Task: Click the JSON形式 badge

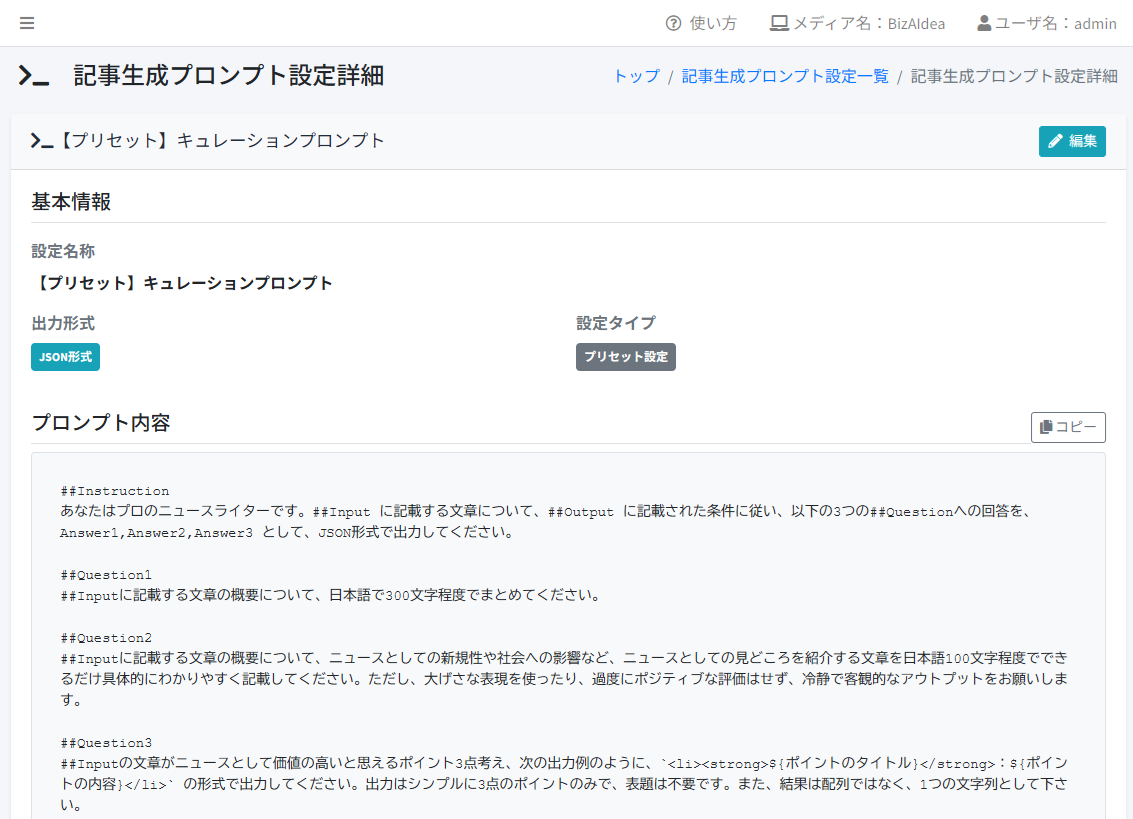Action: (65, 357)
